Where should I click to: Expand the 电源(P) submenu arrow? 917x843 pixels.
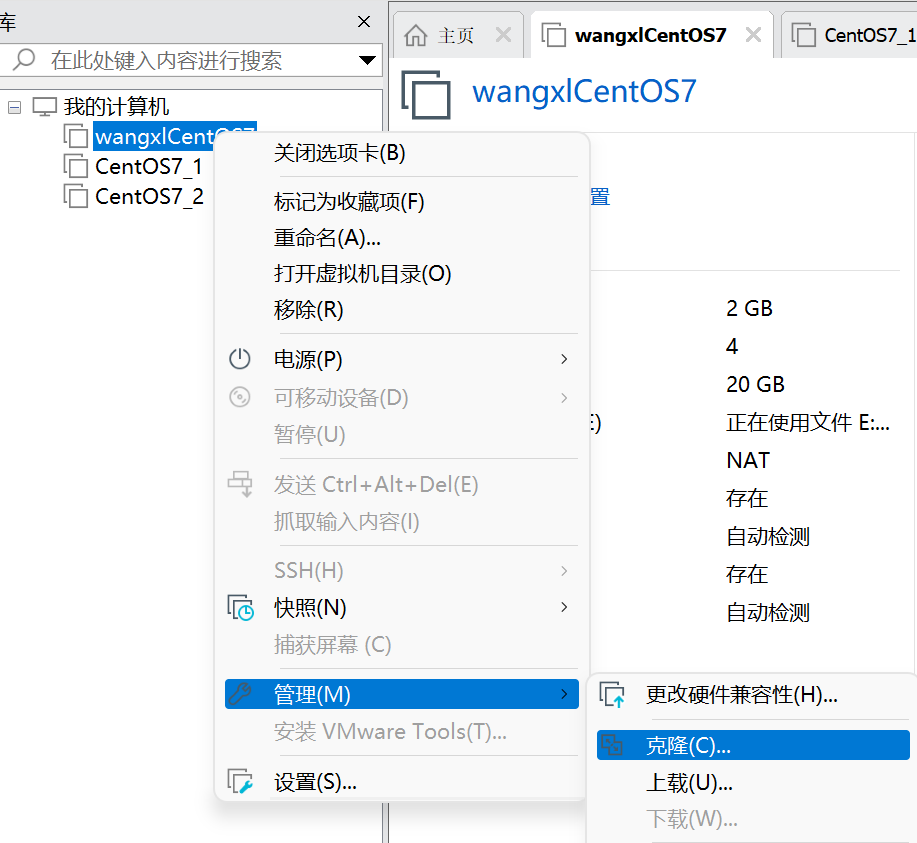(x=564, y=359)
